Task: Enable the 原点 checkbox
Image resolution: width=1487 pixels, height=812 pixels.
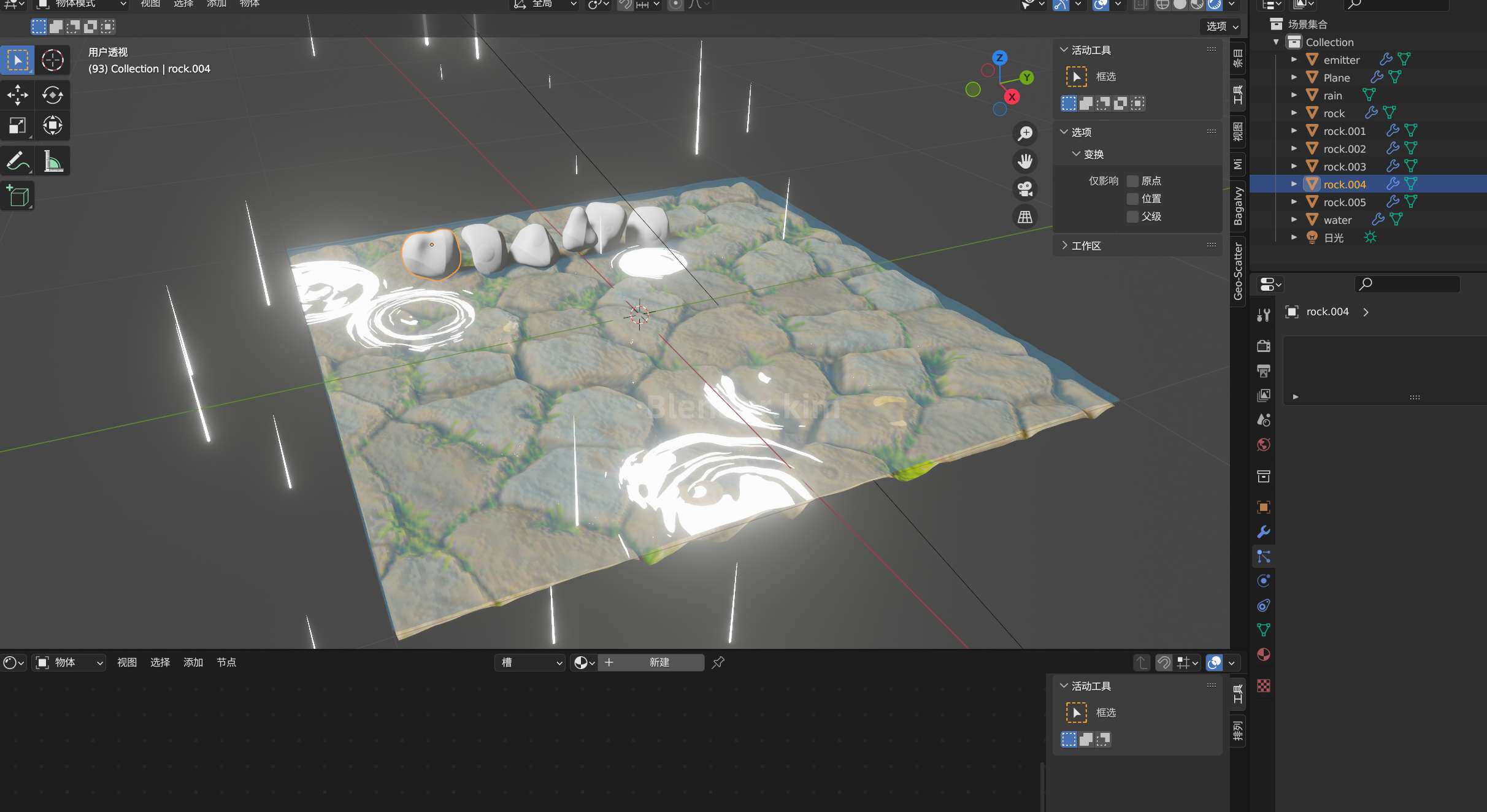Action: (1132, 181)
